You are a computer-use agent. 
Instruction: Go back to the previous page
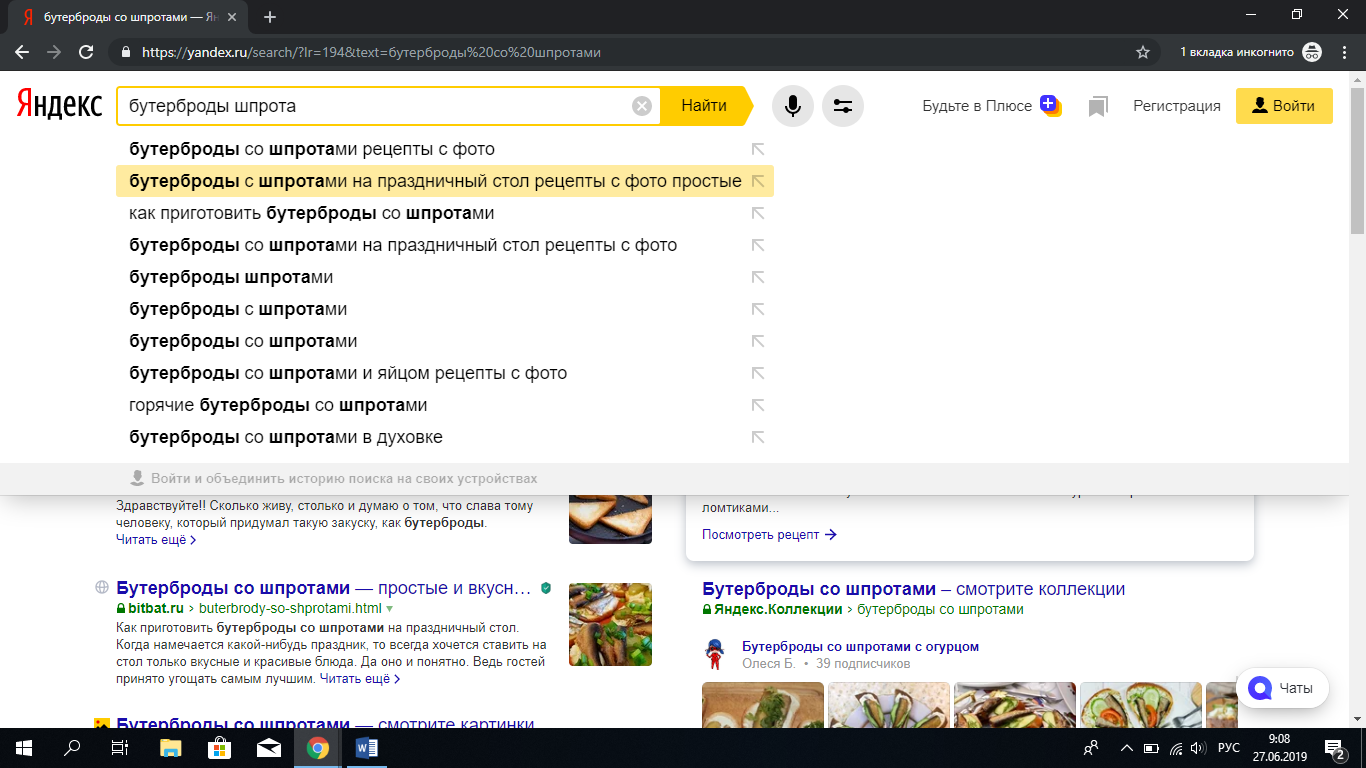click(x=22, y=52)
